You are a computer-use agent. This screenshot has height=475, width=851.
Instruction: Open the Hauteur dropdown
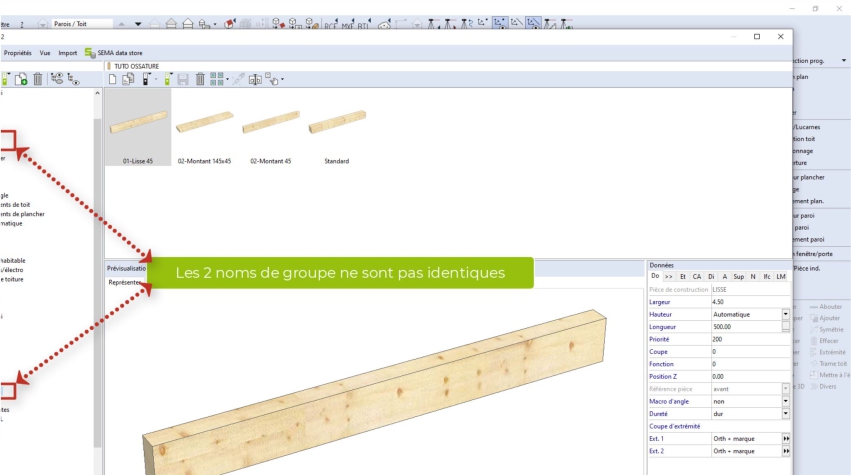coord(786,314)
